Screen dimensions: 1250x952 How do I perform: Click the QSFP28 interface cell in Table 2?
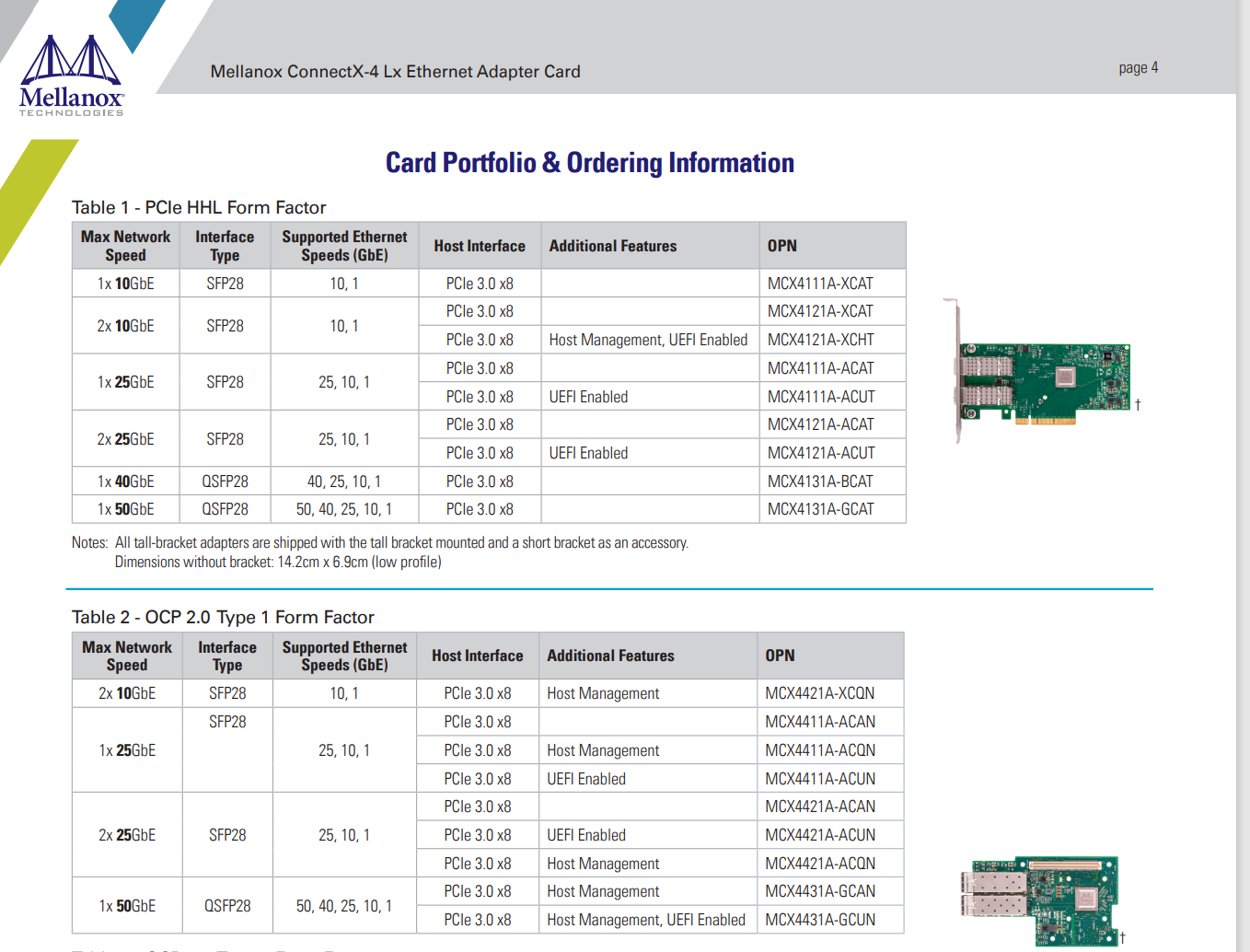[x=227, y=906]
